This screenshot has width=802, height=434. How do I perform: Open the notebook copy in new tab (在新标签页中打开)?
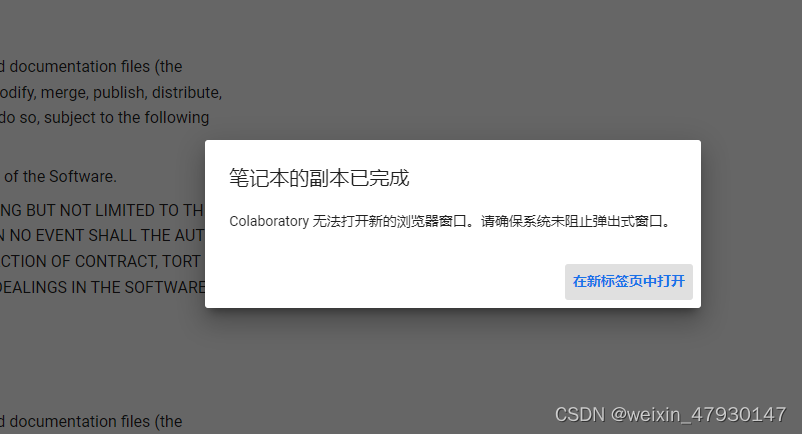point(629,282)
